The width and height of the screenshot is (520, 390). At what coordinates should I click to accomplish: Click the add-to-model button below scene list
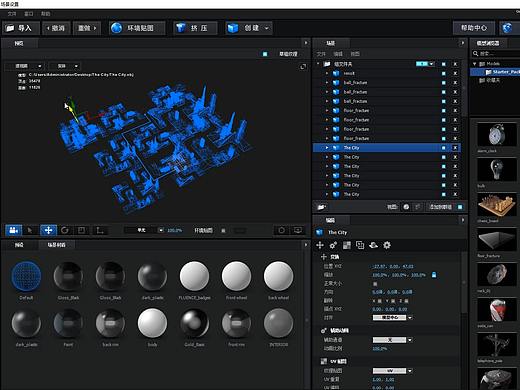tap(440, 207)
